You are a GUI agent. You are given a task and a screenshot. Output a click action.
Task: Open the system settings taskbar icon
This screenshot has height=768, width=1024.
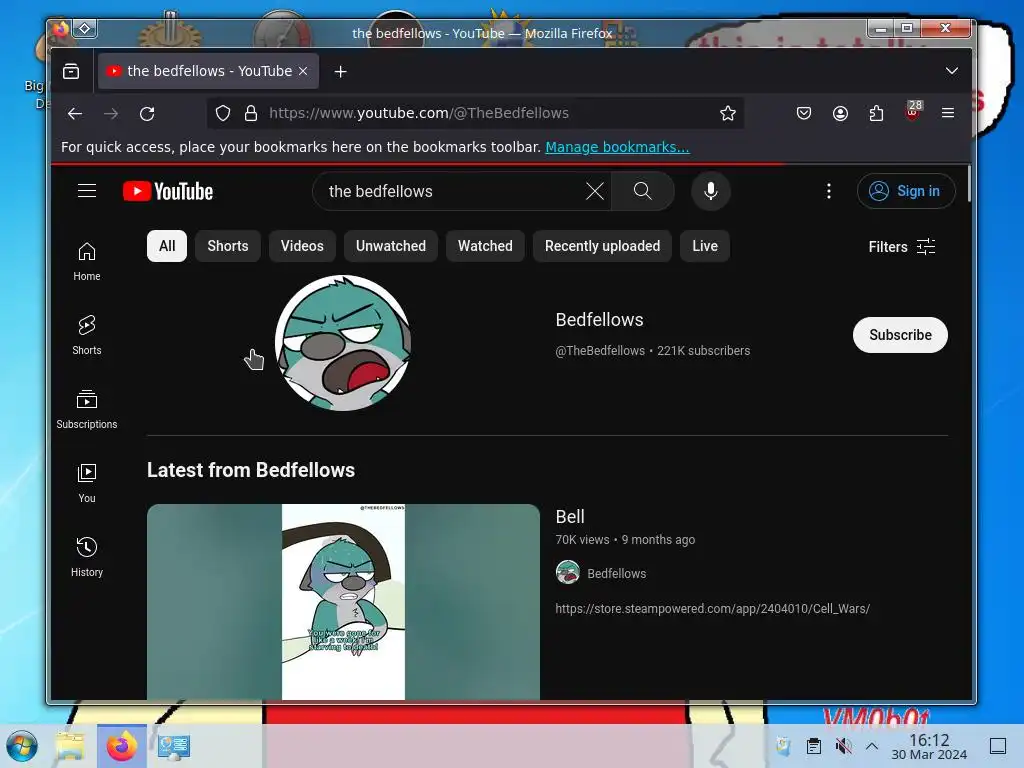[173, 746]
